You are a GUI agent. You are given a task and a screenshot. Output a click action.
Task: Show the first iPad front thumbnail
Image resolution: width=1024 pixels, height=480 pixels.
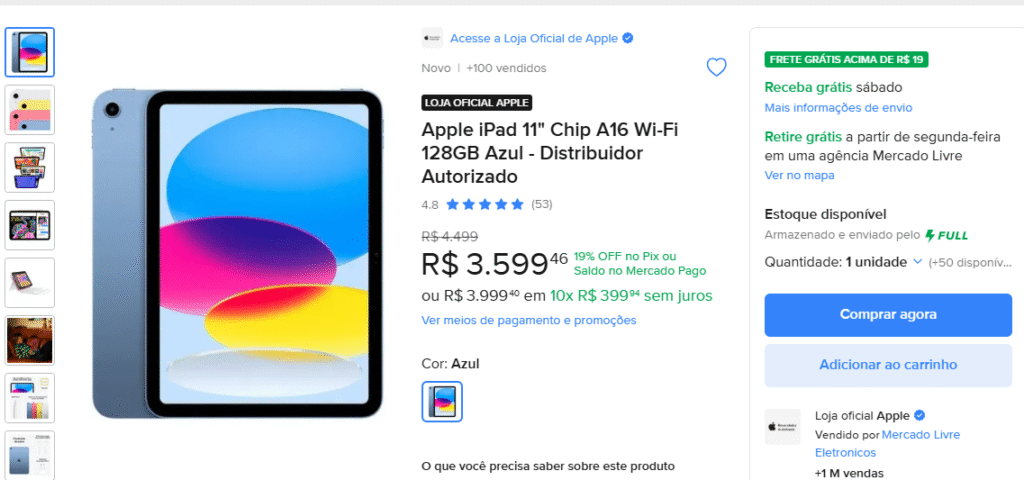point(29,52)
